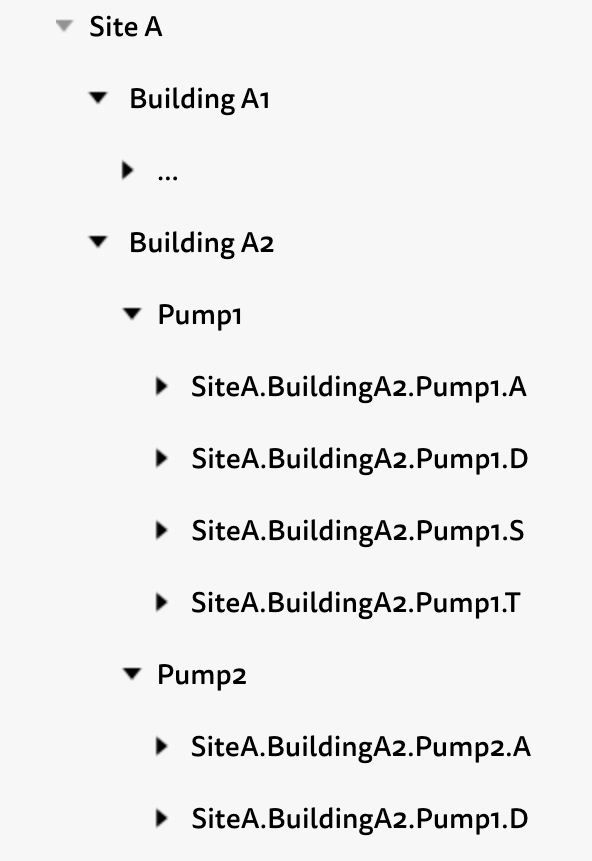592x861 pixels.
Task: Expand the Pump1.D arrow listed under Pump1
Action: (161, 458)
